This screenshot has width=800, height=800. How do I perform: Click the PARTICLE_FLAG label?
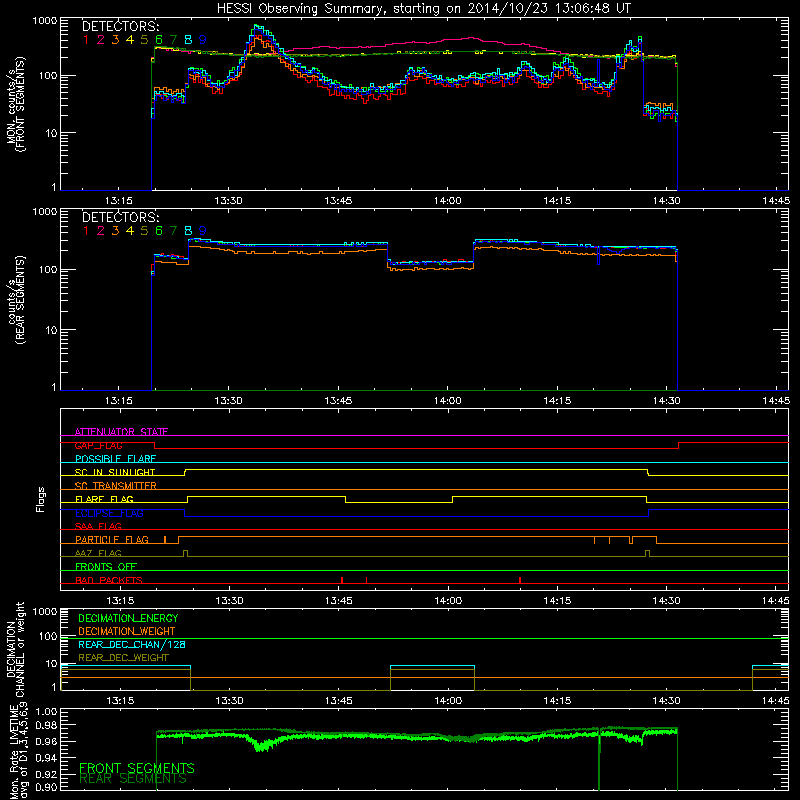pyautogui.click(x=112, y=539)
